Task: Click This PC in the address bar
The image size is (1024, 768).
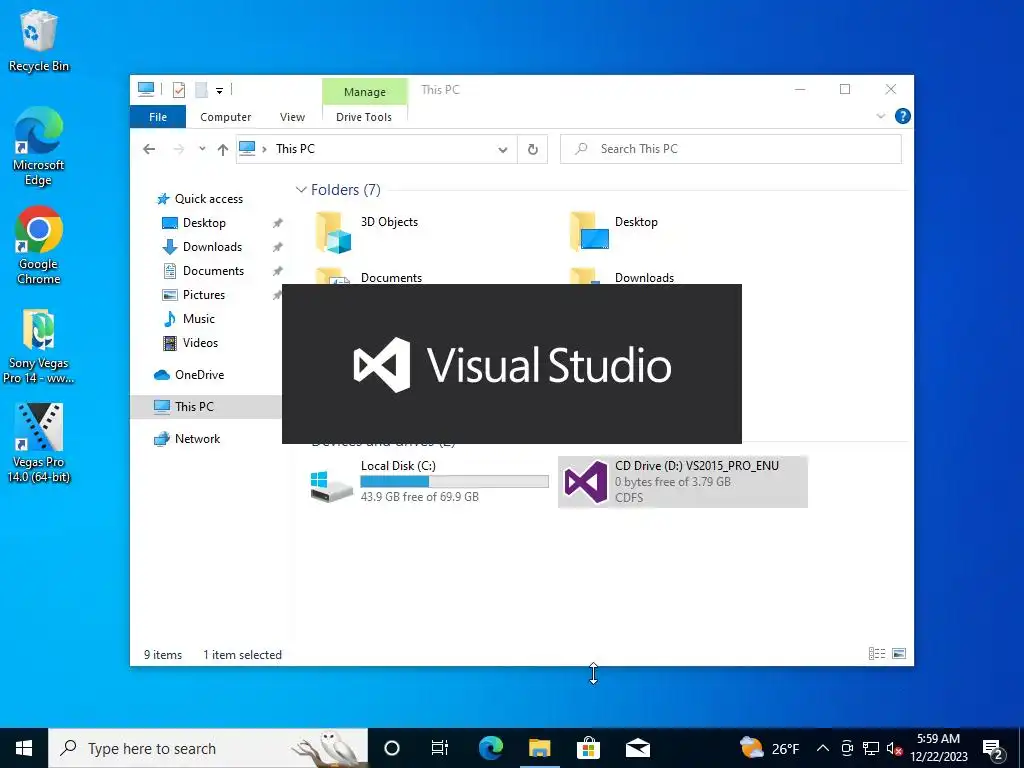Action: click(x=295, y=149)
